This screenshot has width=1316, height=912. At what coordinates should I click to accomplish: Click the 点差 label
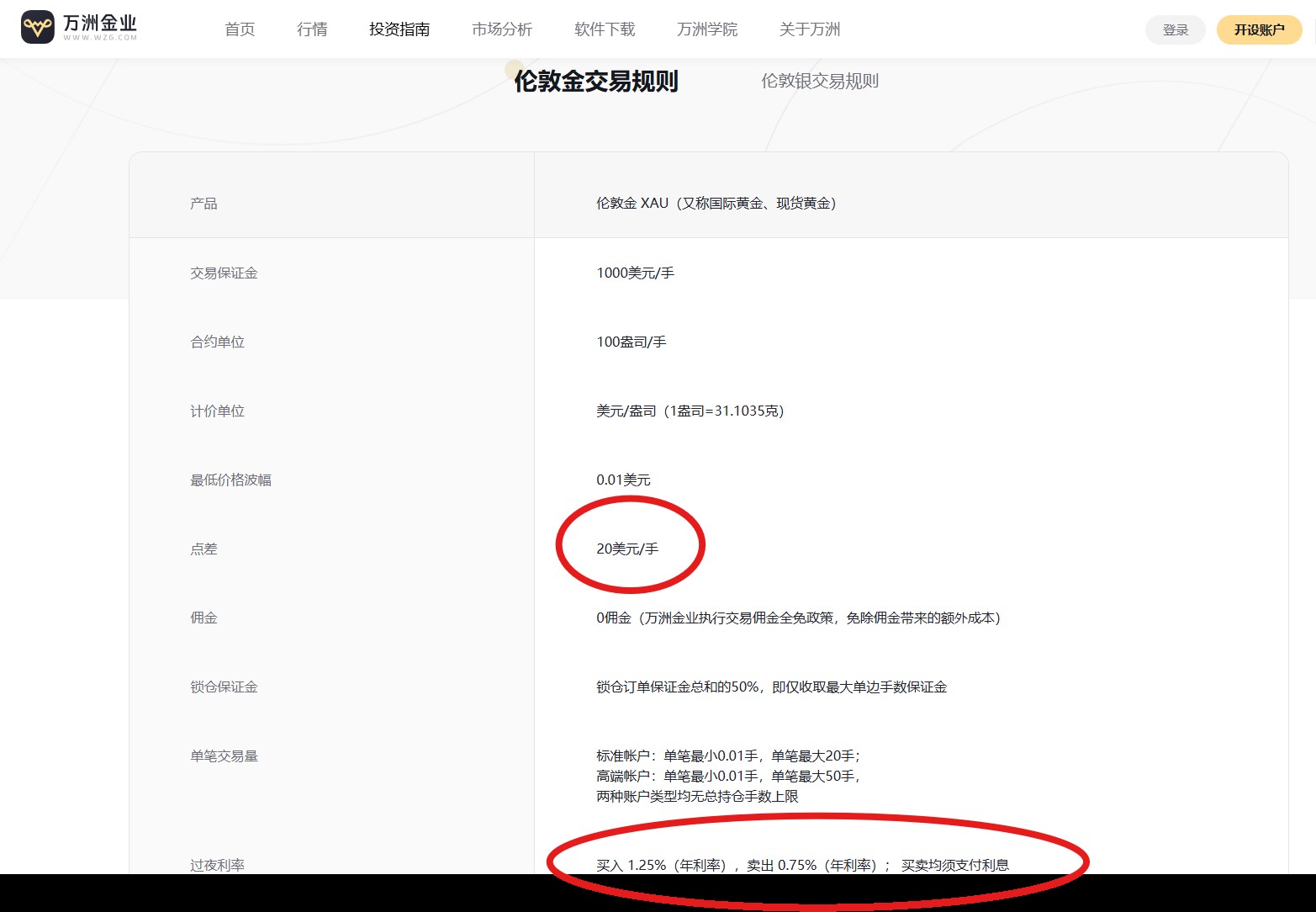click(203, 549)
